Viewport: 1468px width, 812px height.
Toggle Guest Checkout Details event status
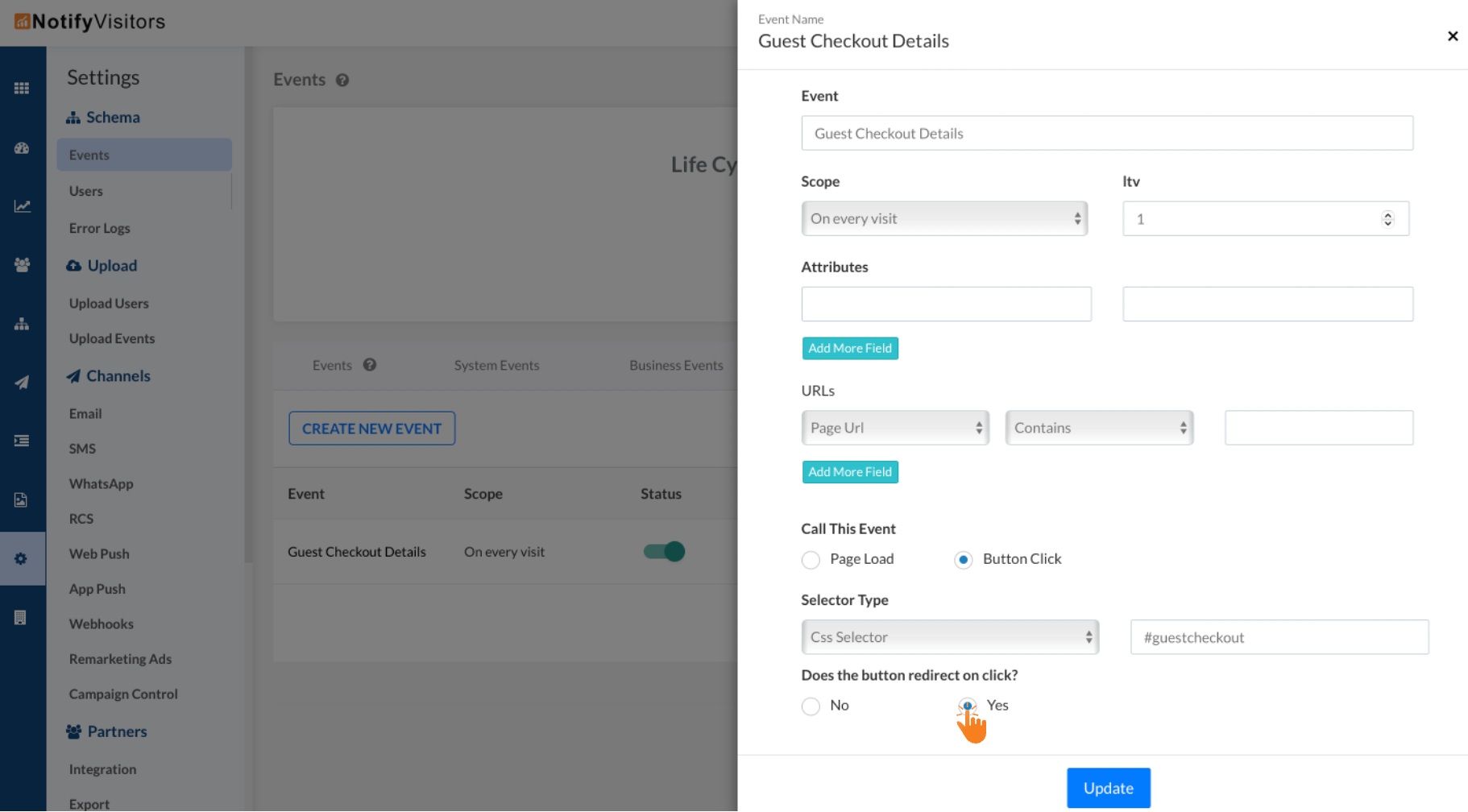click(x=664, y=552)
